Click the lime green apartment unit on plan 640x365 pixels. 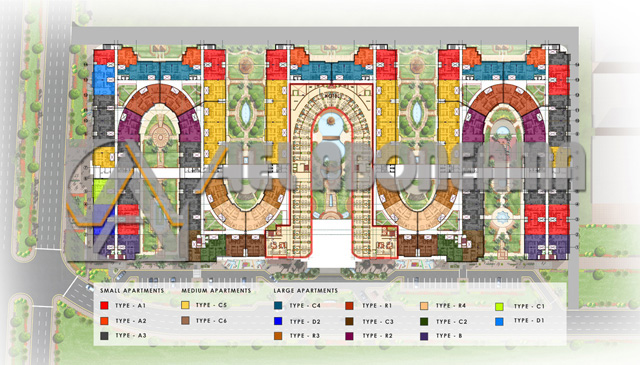click(x=99, y=190)
